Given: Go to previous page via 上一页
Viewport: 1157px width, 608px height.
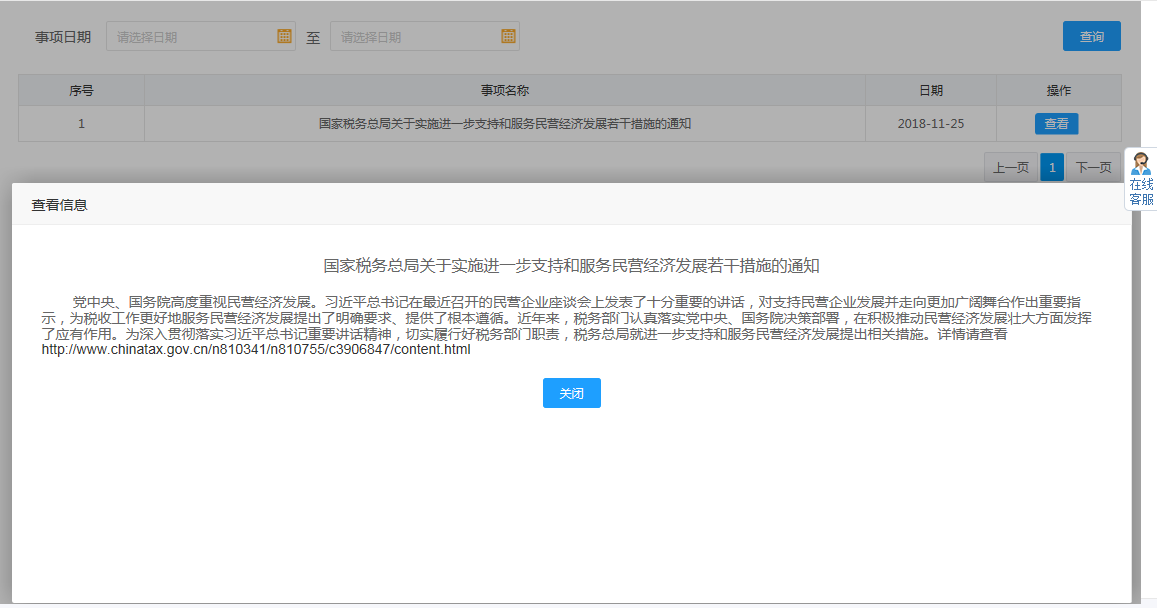Looking at the screenshot, I should 1010,167.
